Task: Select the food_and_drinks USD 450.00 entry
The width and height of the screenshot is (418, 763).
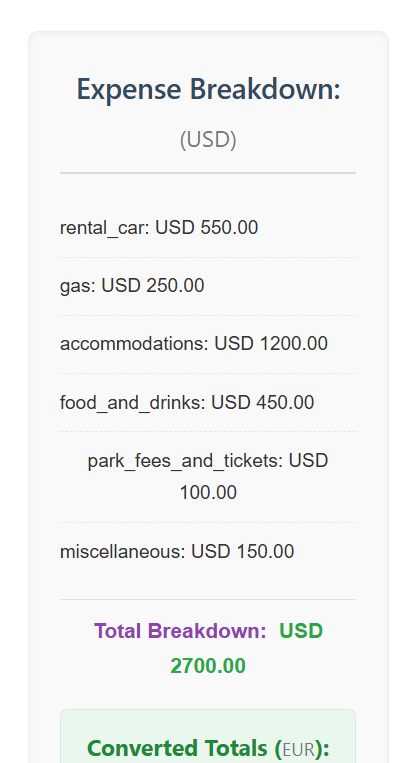Action: (208, 403)
